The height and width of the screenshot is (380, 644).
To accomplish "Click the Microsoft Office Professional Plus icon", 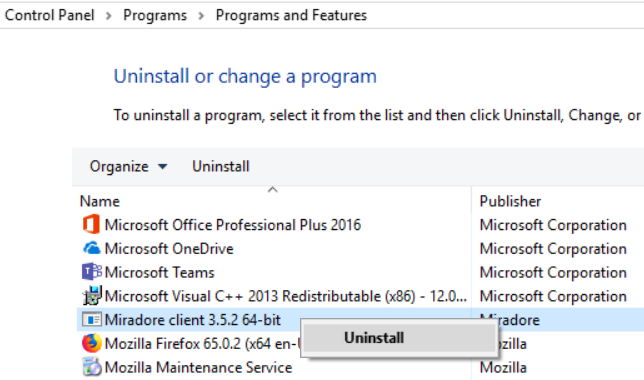I will point(91,225).
